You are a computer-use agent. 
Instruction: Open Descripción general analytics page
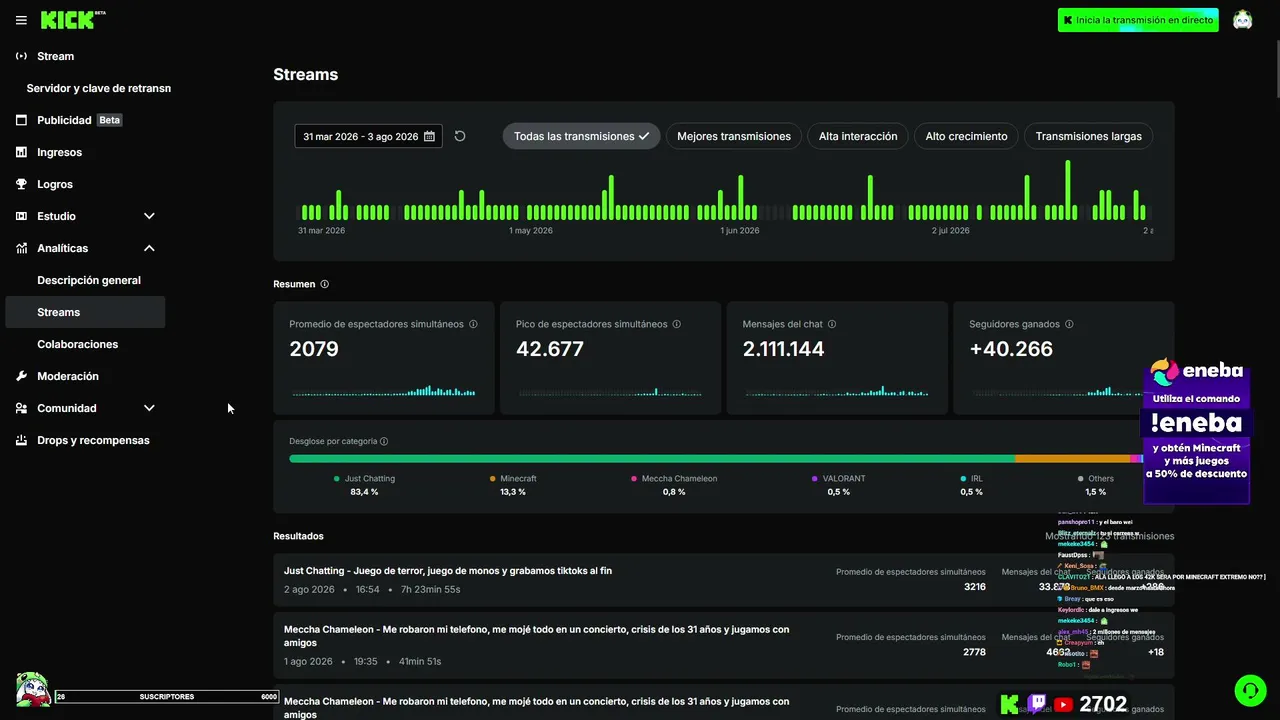coord(89,280)
